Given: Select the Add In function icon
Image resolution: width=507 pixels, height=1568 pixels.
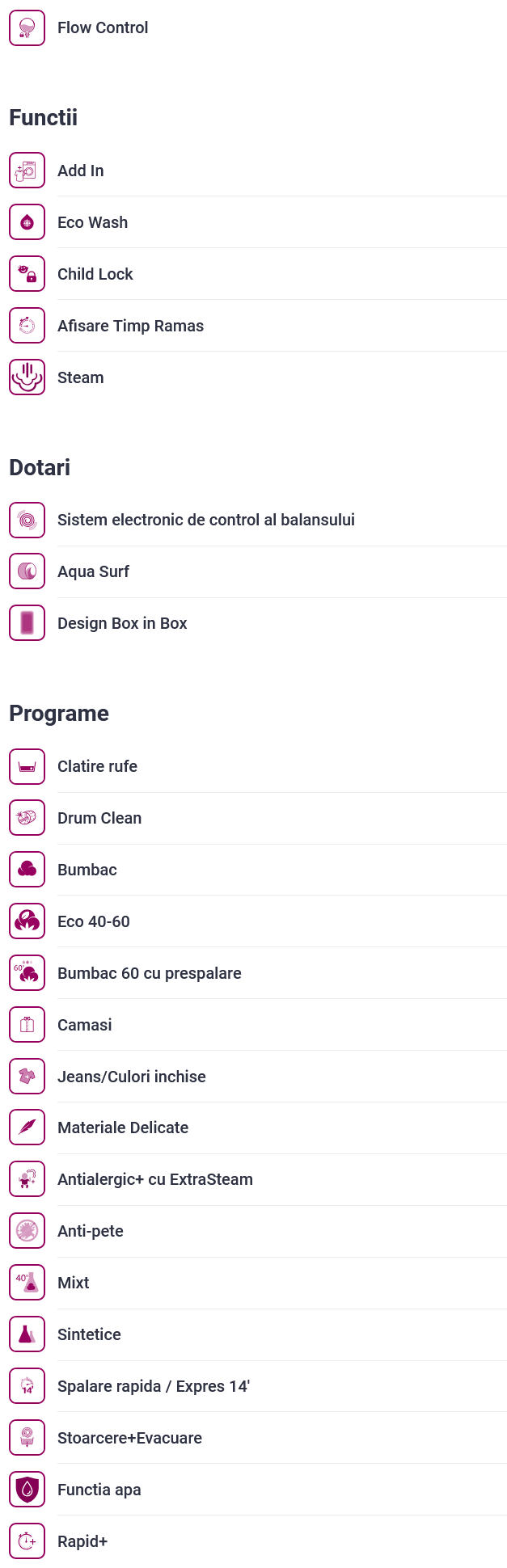Looking at the screenshot, I should [x=27, y=171].
